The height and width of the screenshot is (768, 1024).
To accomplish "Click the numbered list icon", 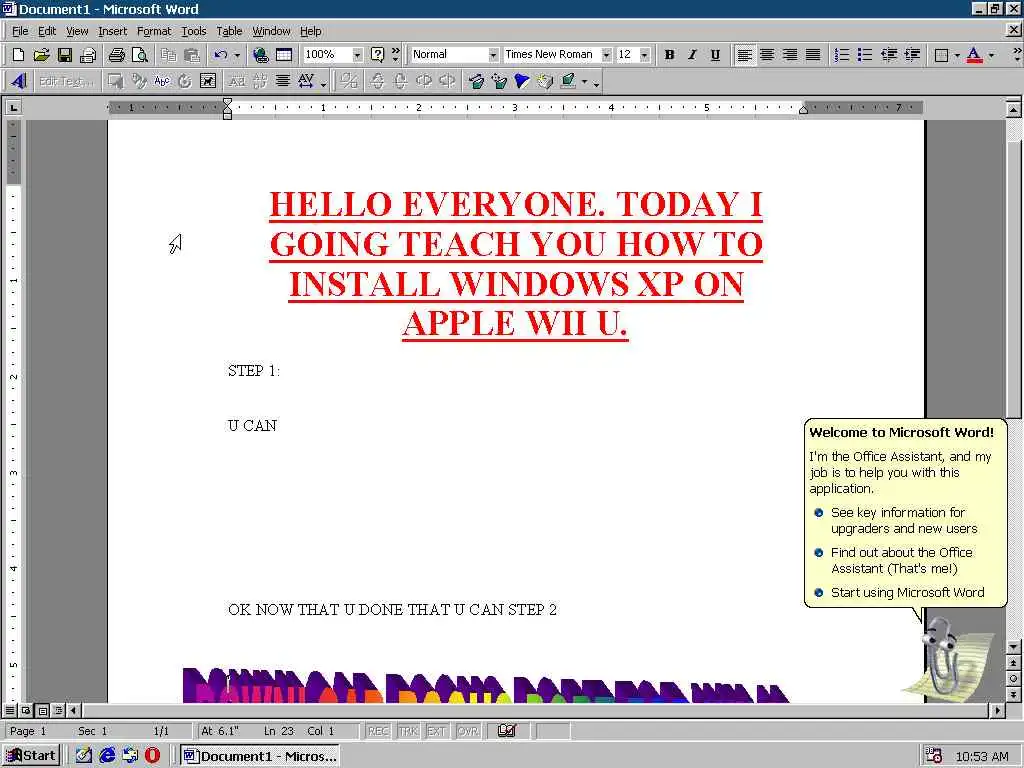I will [842, 55].
